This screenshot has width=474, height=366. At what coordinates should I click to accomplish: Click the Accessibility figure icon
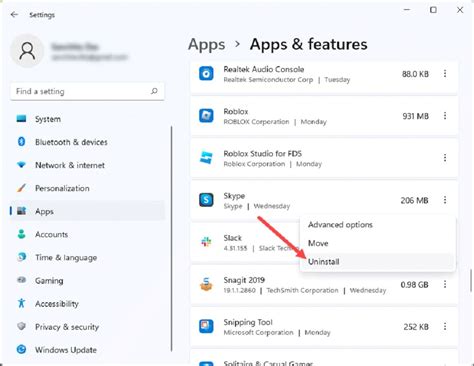click(21, 303)
